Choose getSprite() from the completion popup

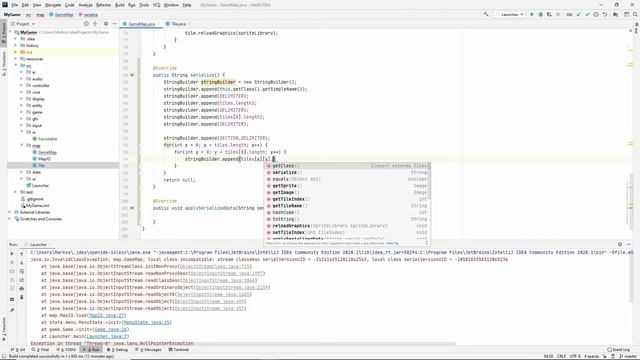coord(347,186)
